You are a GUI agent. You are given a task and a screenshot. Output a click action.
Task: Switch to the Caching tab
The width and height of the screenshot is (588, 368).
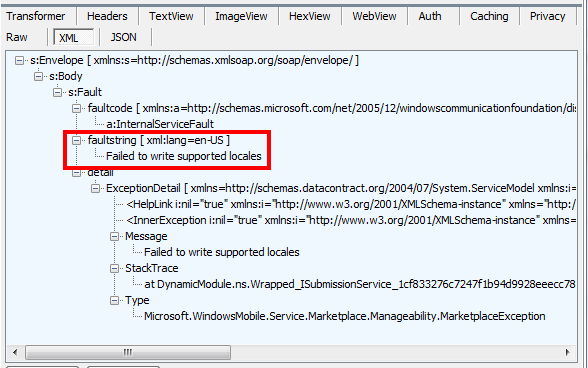click(489, 16)
